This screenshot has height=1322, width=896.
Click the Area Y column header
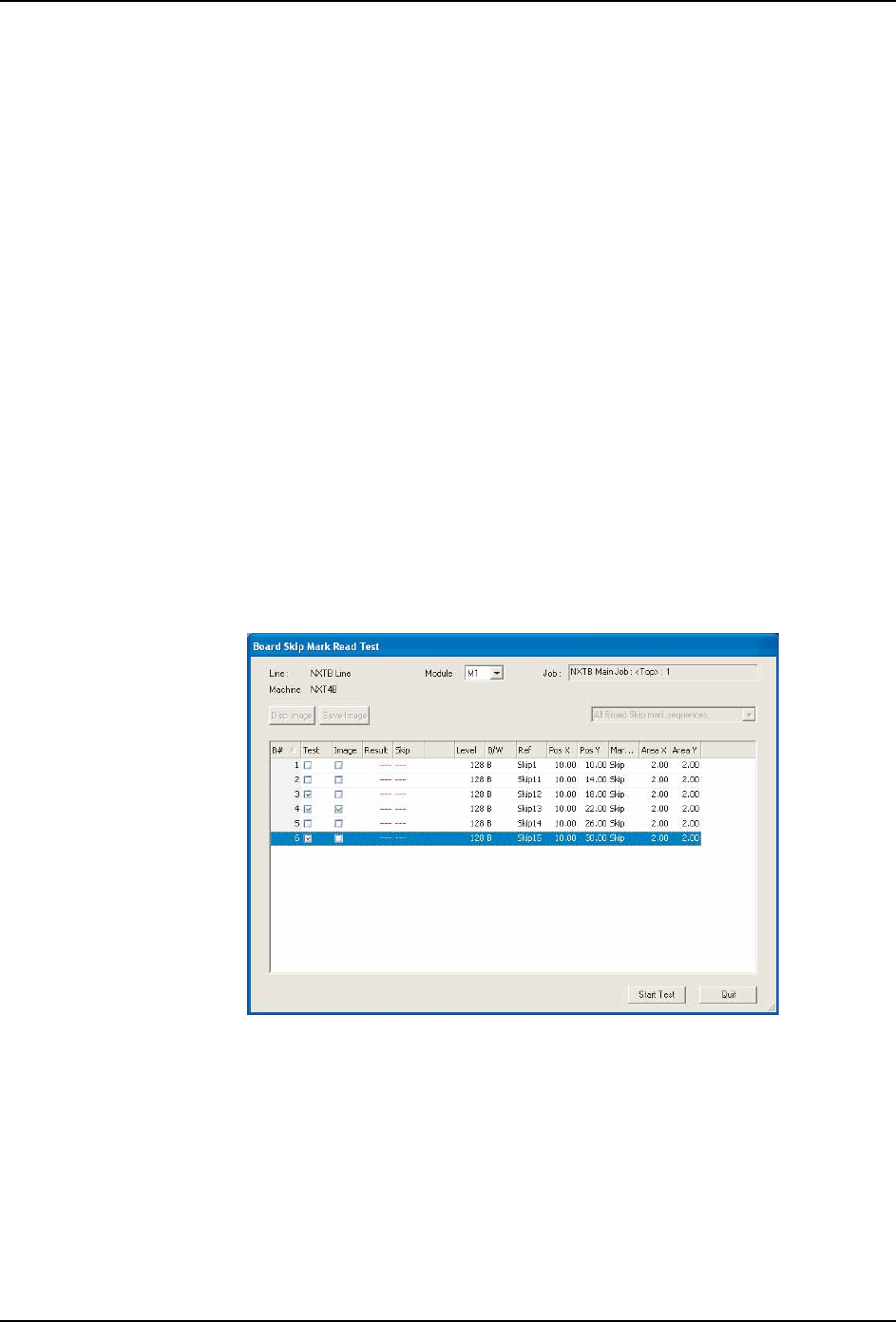(x=685, y=750)
